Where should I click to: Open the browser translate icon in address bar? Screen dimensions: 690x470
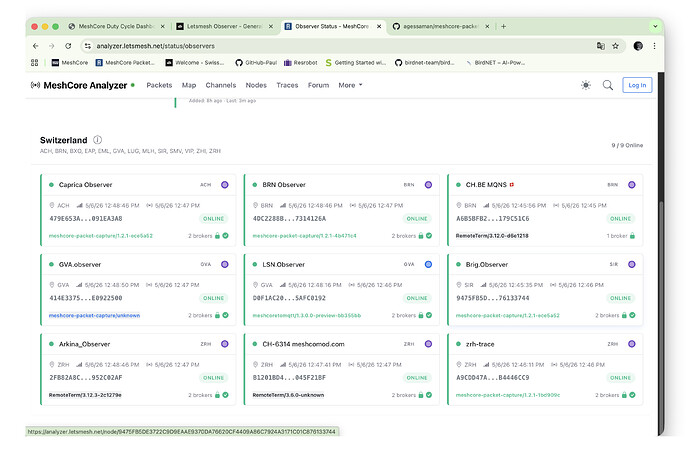coord(601,46)
